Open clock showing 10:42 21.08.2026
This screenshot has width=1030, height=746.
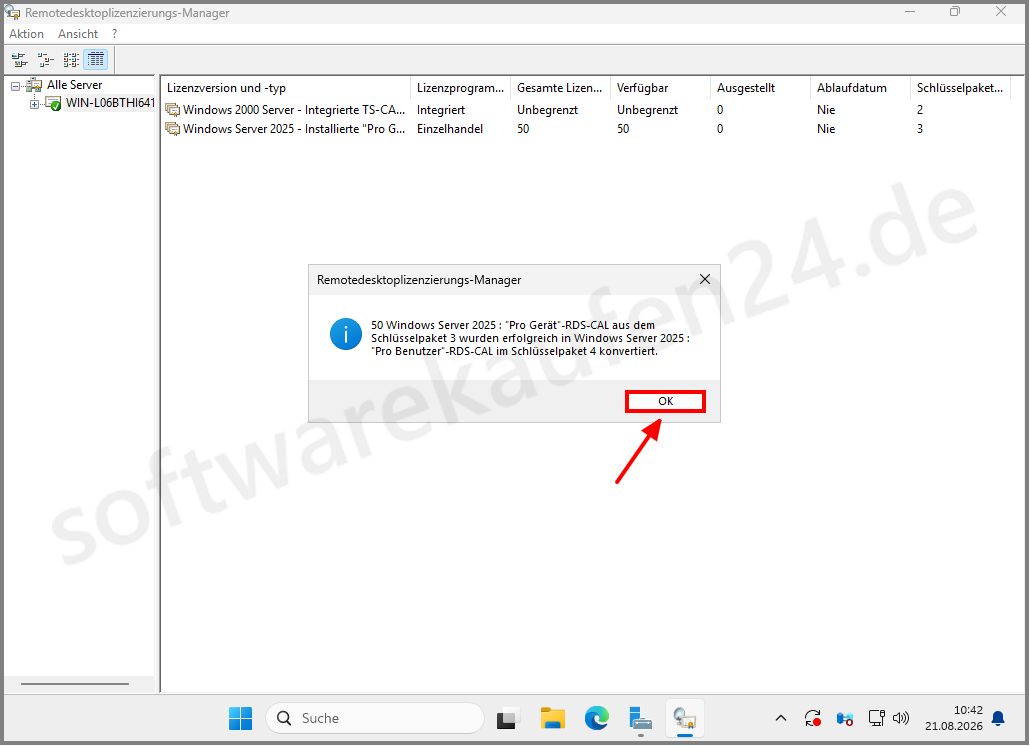coord(954,718)
